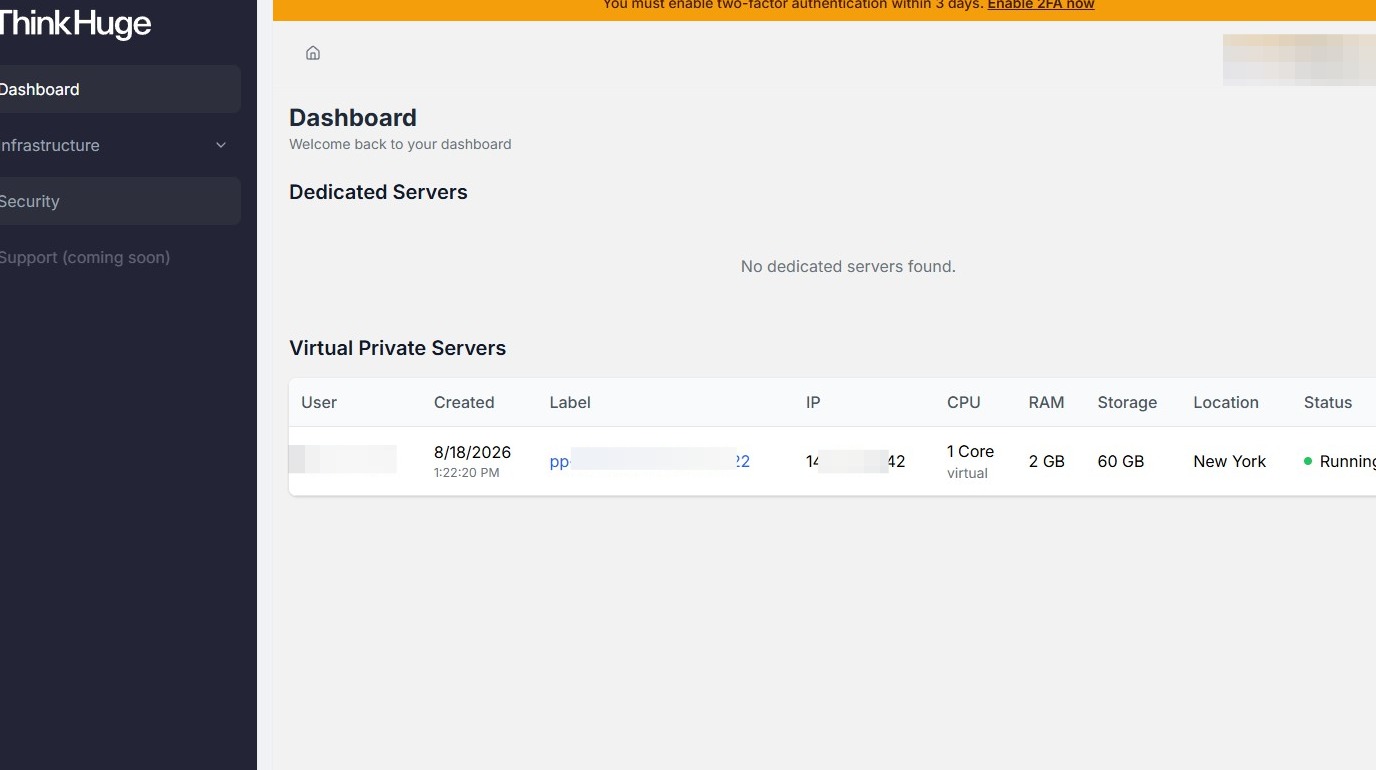1376x770 pixels.
Task: Click the home breadcrumb icon
Action: tap(313, 53)
